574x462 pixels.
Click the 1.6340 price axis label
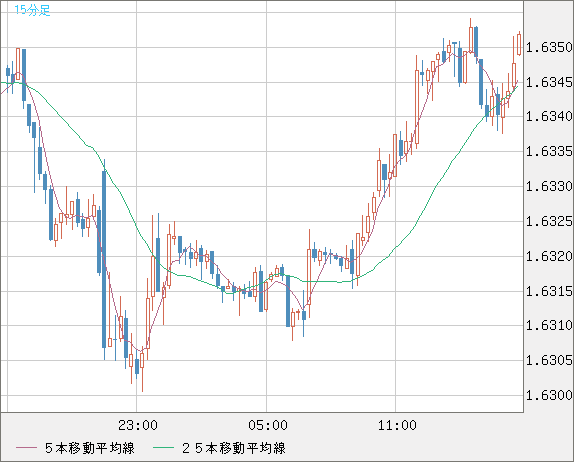[549, 116]
